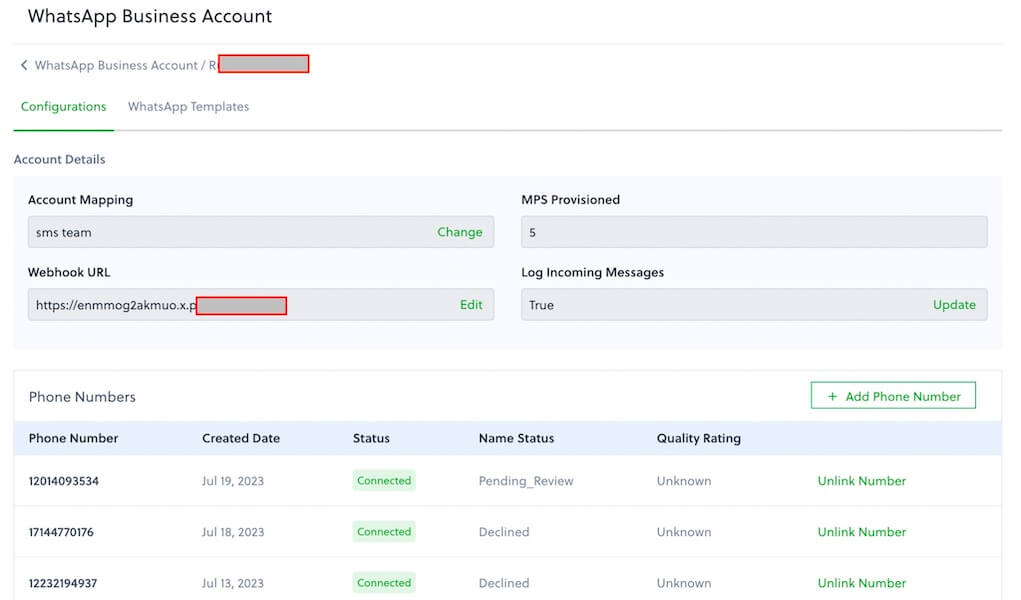Click the MPS Provisioned field
Screen dimensions: 1021x600
[753, 232]
